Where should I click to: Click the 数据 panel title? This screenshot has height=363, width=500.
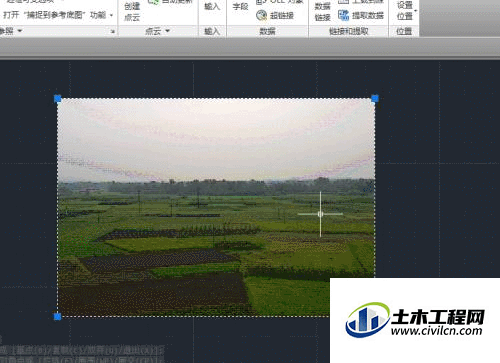click(x=267, y=31)
